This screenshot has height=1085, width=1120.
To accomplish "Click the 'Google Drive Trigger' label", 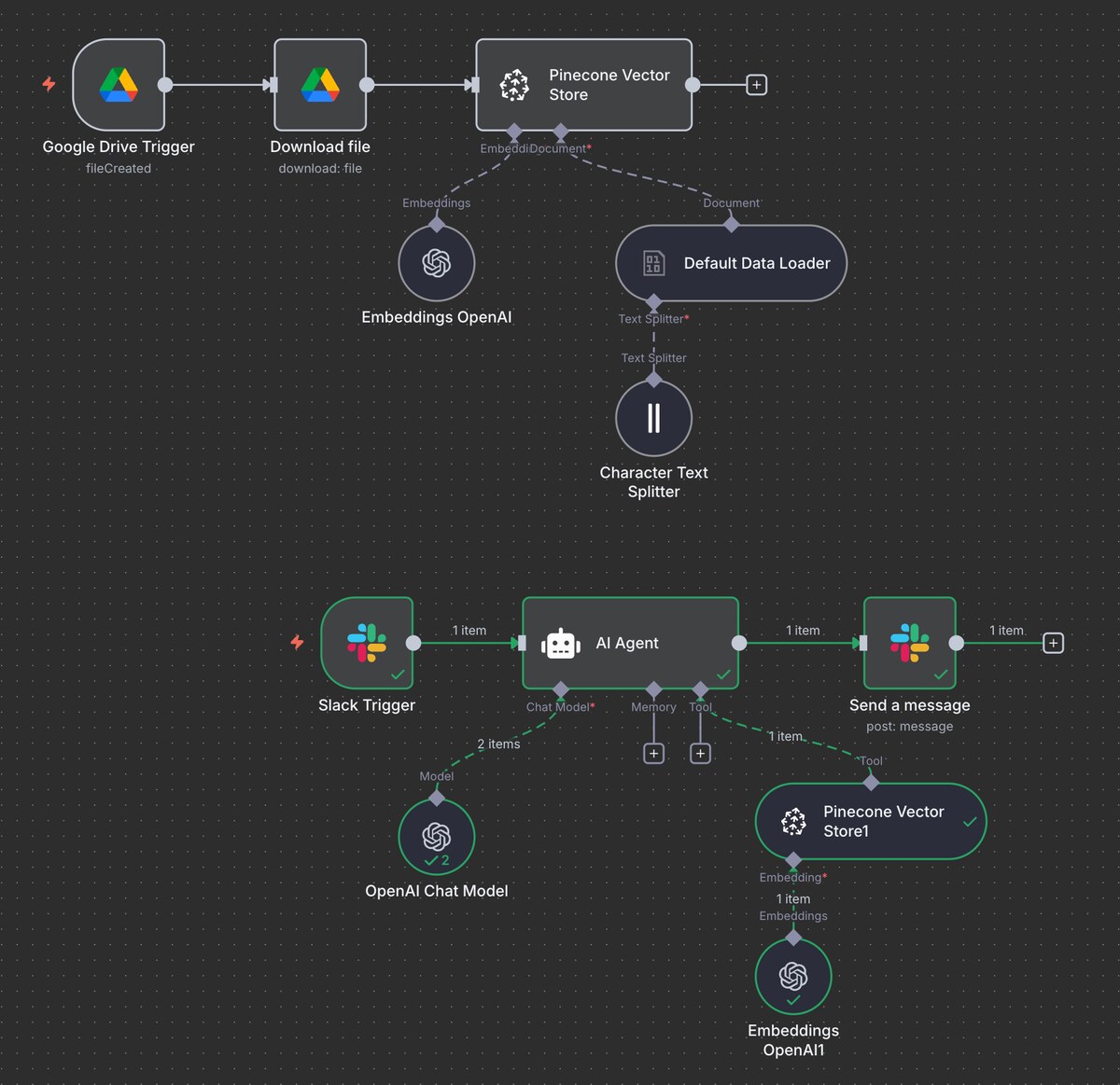I will [119, 146].
